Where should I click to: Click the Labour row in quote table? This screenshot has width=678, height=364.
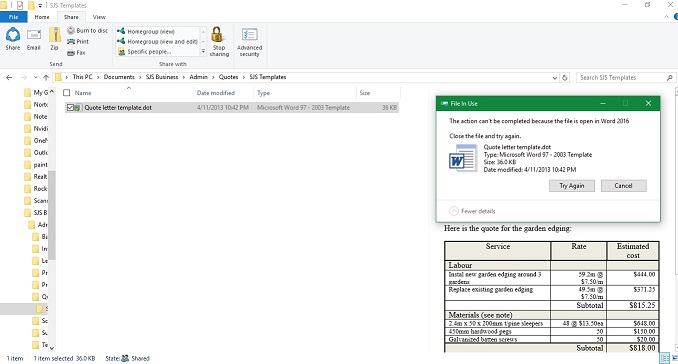[x=552, y=265]
